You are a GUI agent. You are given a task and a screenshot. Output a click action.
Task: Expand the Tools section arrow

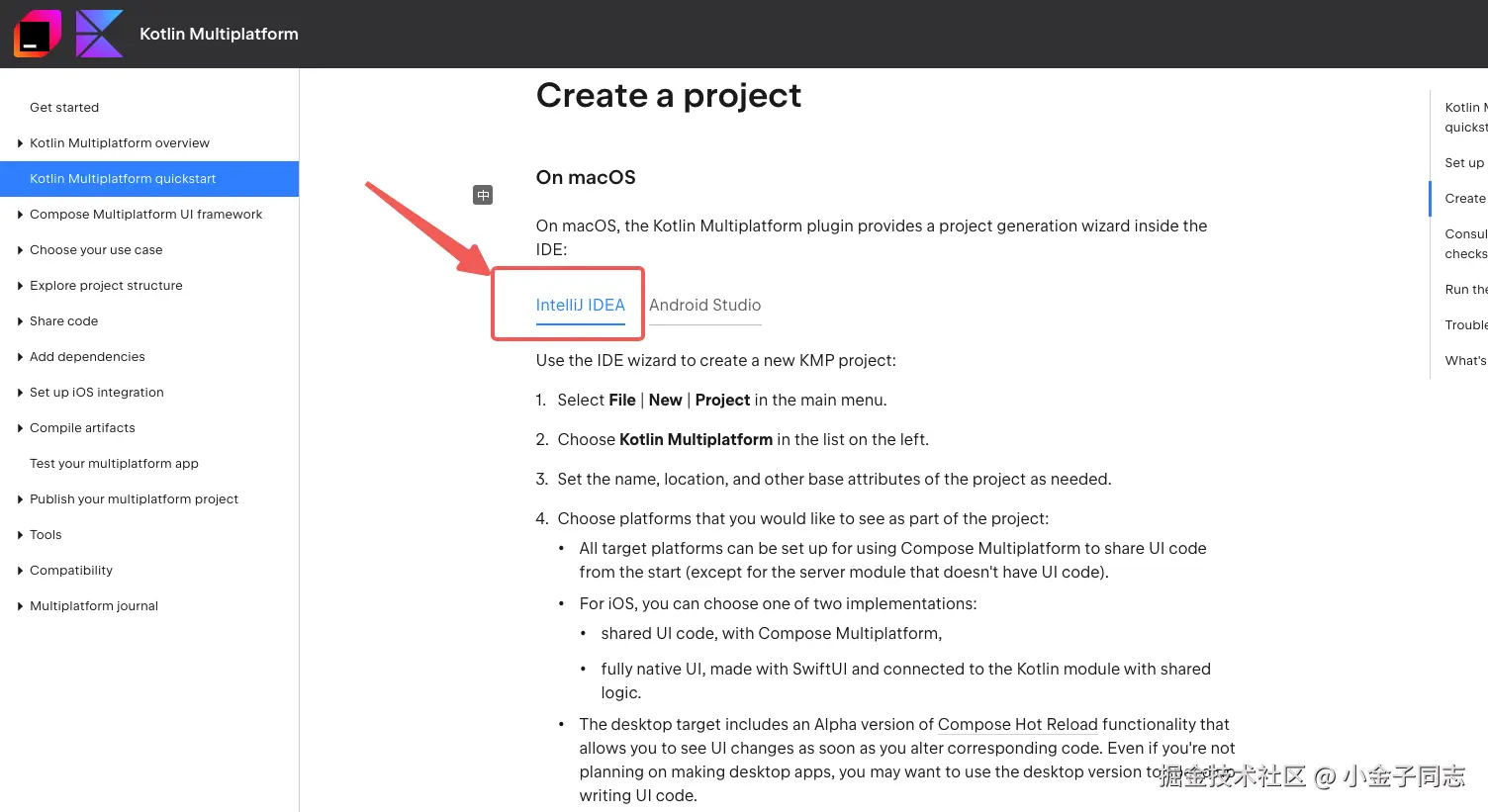[20, 535]
